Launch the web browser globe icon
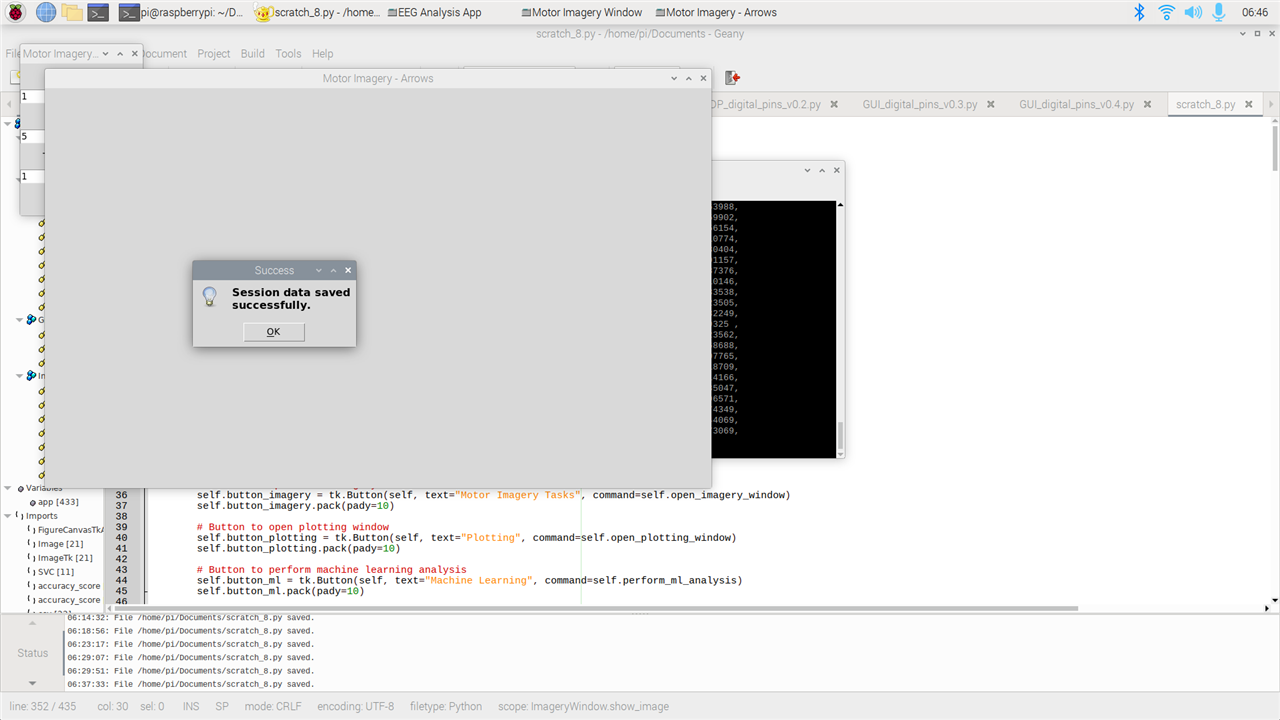The height and width of the screenshot is (720, 1280). coord(46,12)
